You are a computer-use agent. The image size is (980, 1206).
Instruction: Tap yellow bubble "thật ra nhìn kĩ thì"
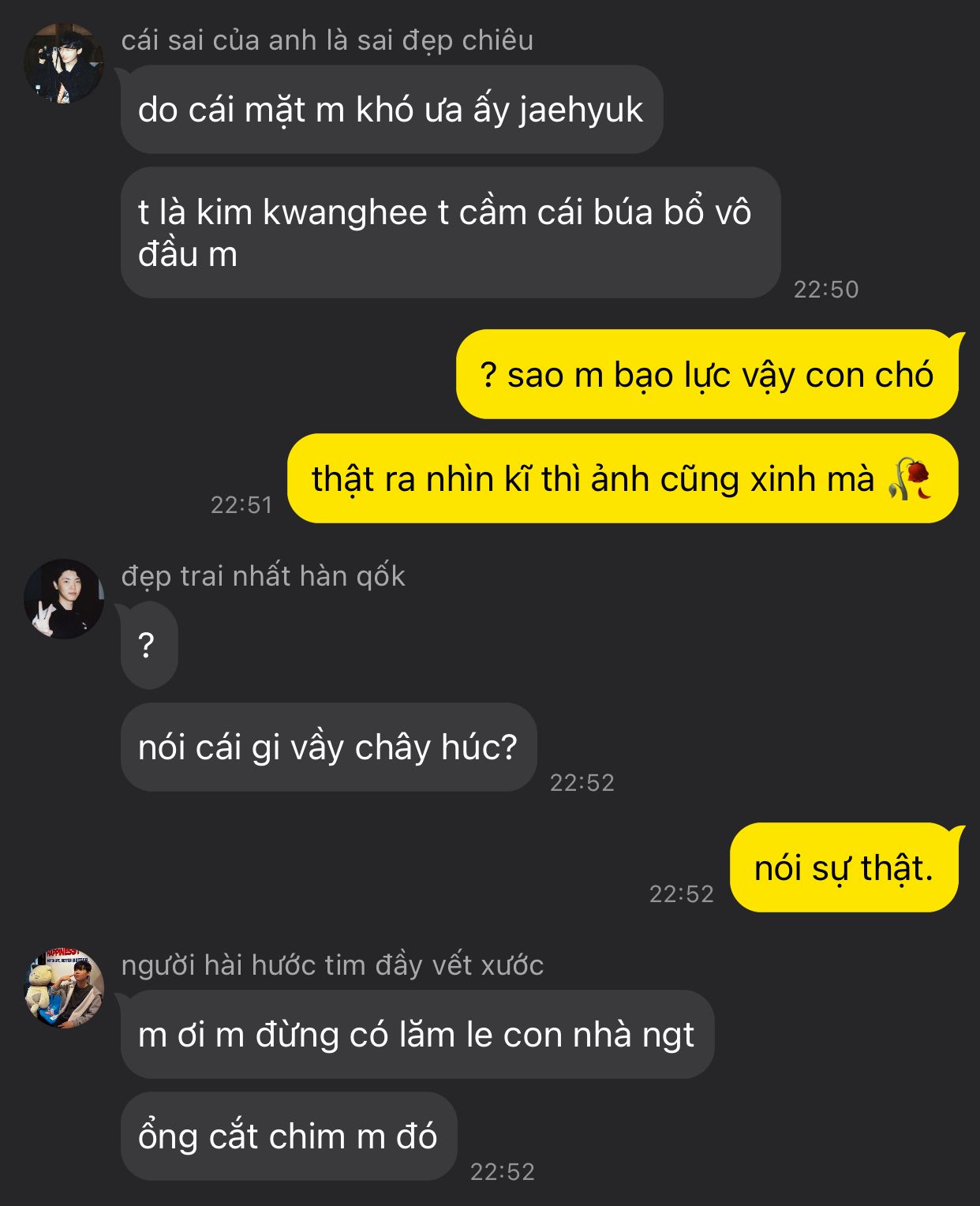[623, 478]
